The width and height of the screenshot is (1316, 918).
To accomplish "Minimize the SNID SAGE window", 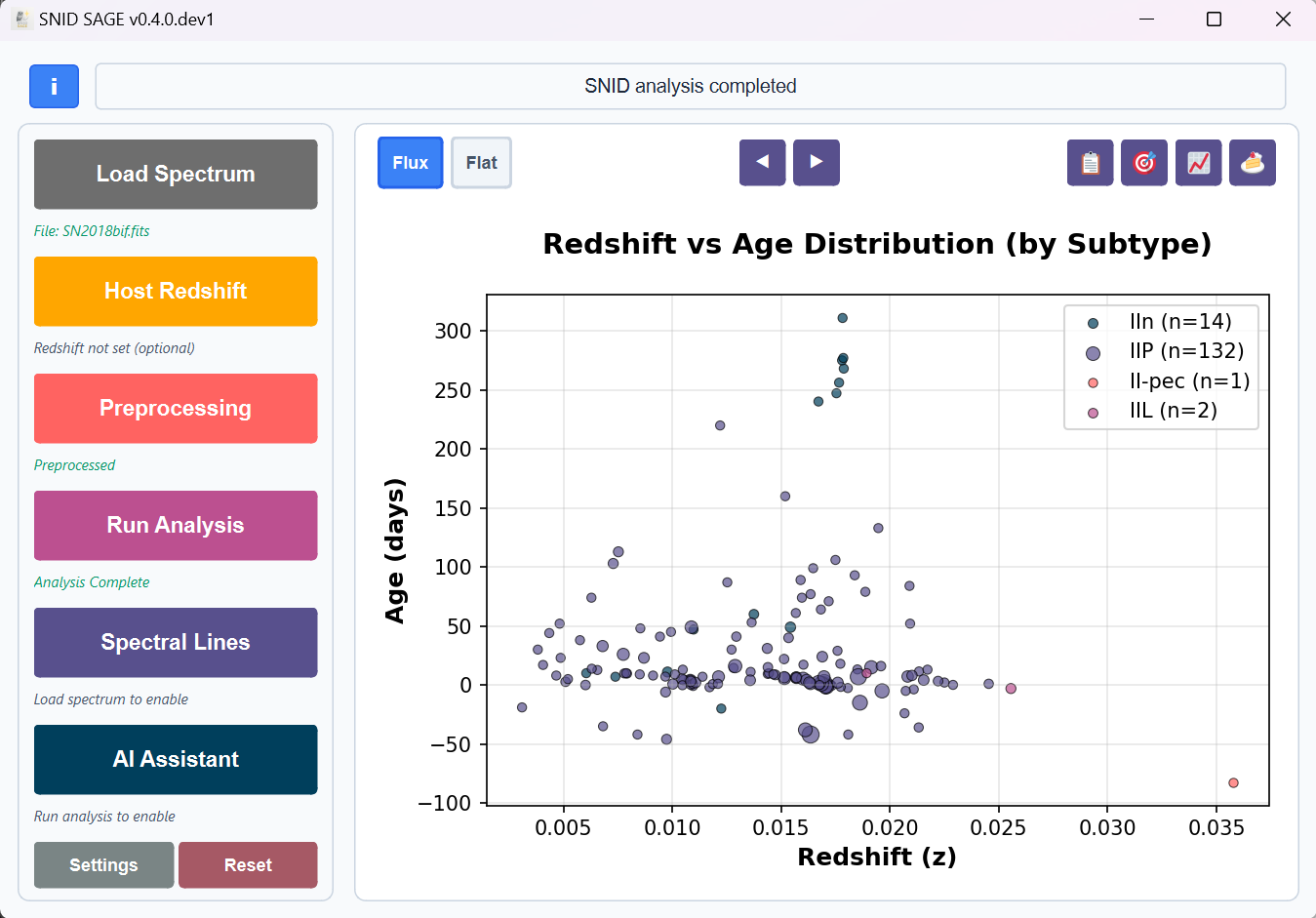I will 1146,20.
